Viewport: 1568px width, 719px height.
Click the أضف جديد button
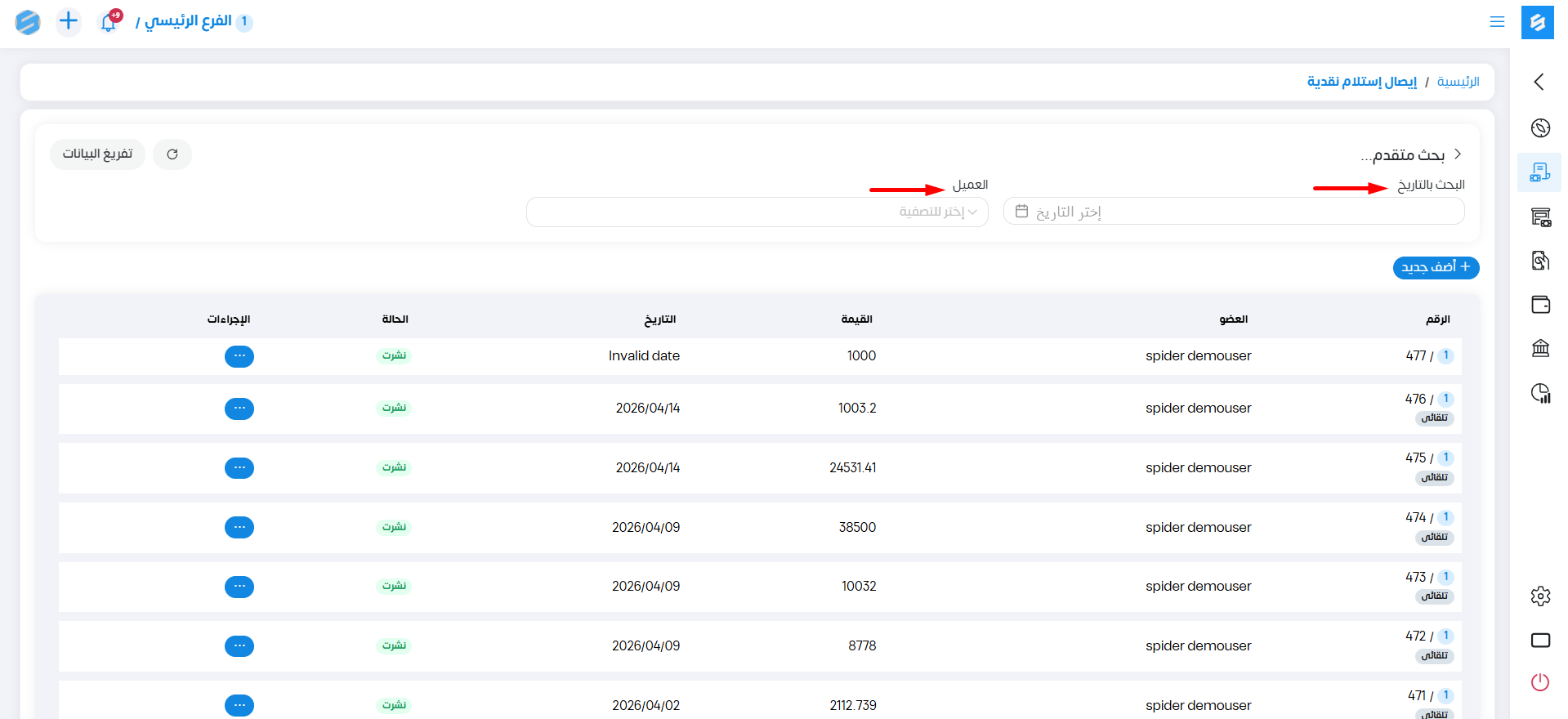1436,267
